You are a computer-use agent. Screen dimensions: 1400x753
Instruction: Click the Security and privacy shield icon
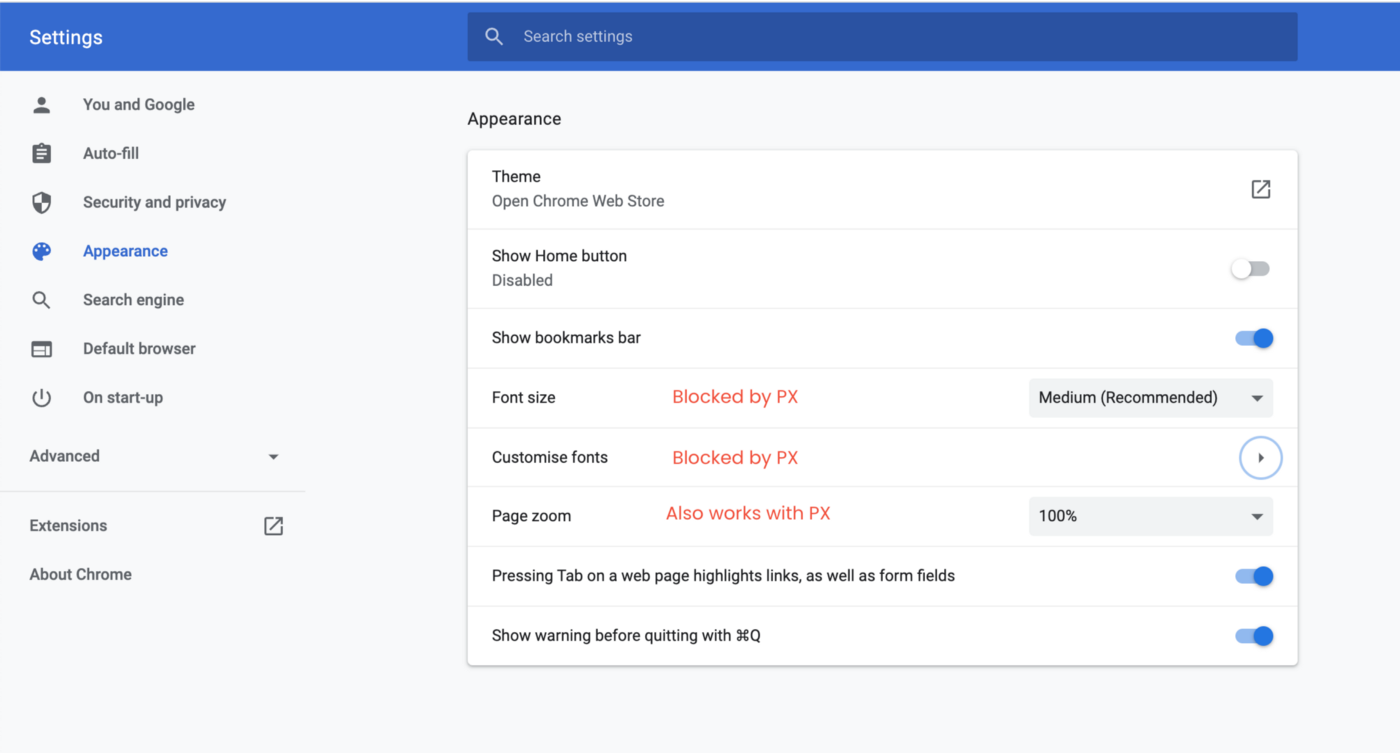41,203
